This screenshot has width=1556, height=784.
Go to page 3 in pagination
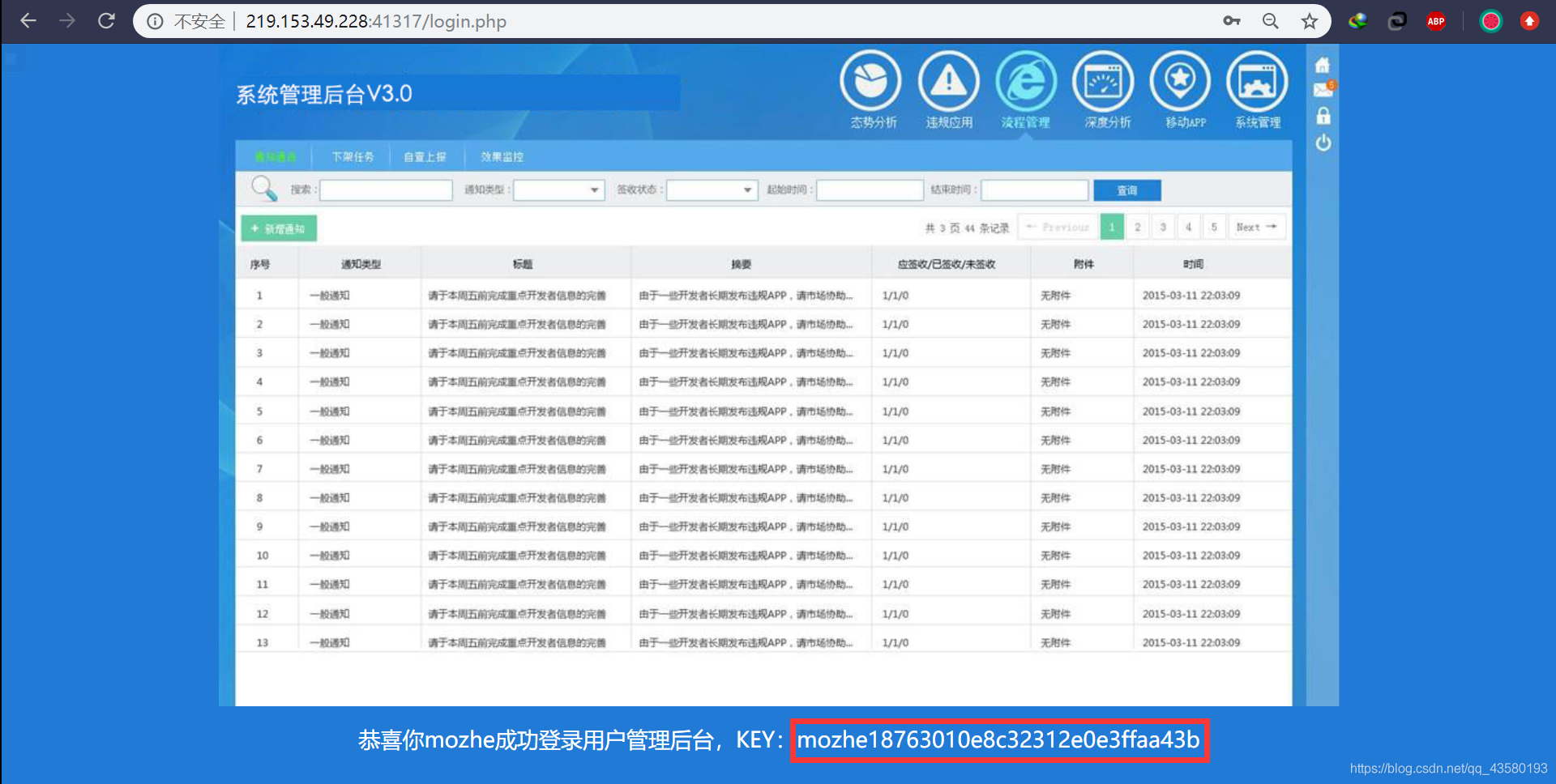point(1163,227)
